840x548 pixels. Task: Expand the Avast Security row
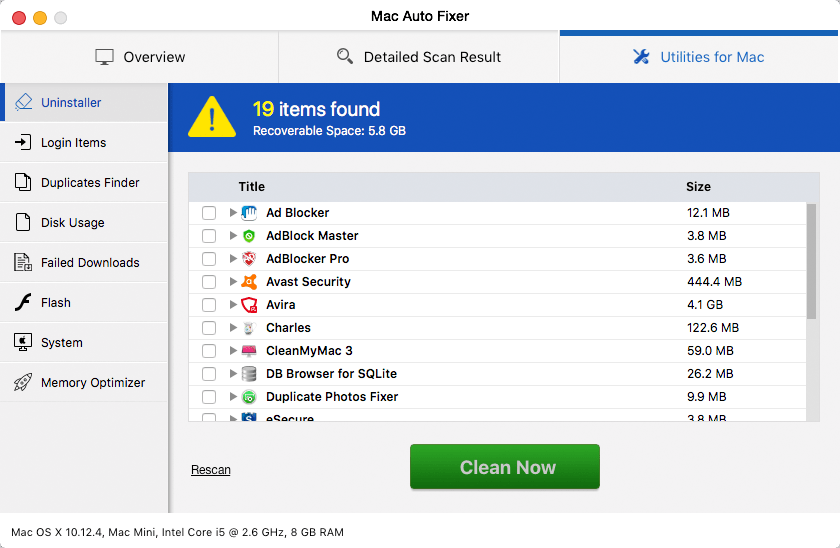233,281
